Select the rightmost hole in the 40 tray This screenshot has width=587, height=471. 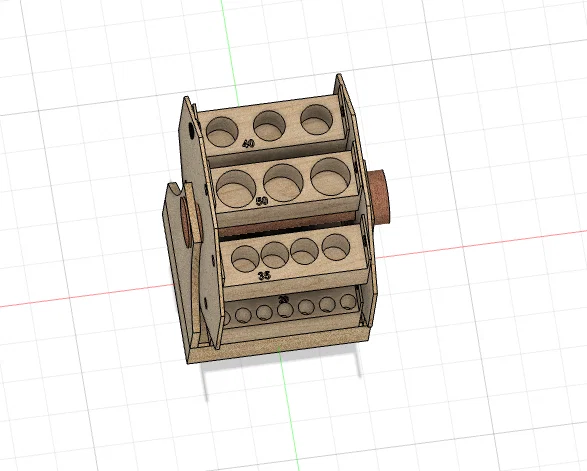click(316, 120)
